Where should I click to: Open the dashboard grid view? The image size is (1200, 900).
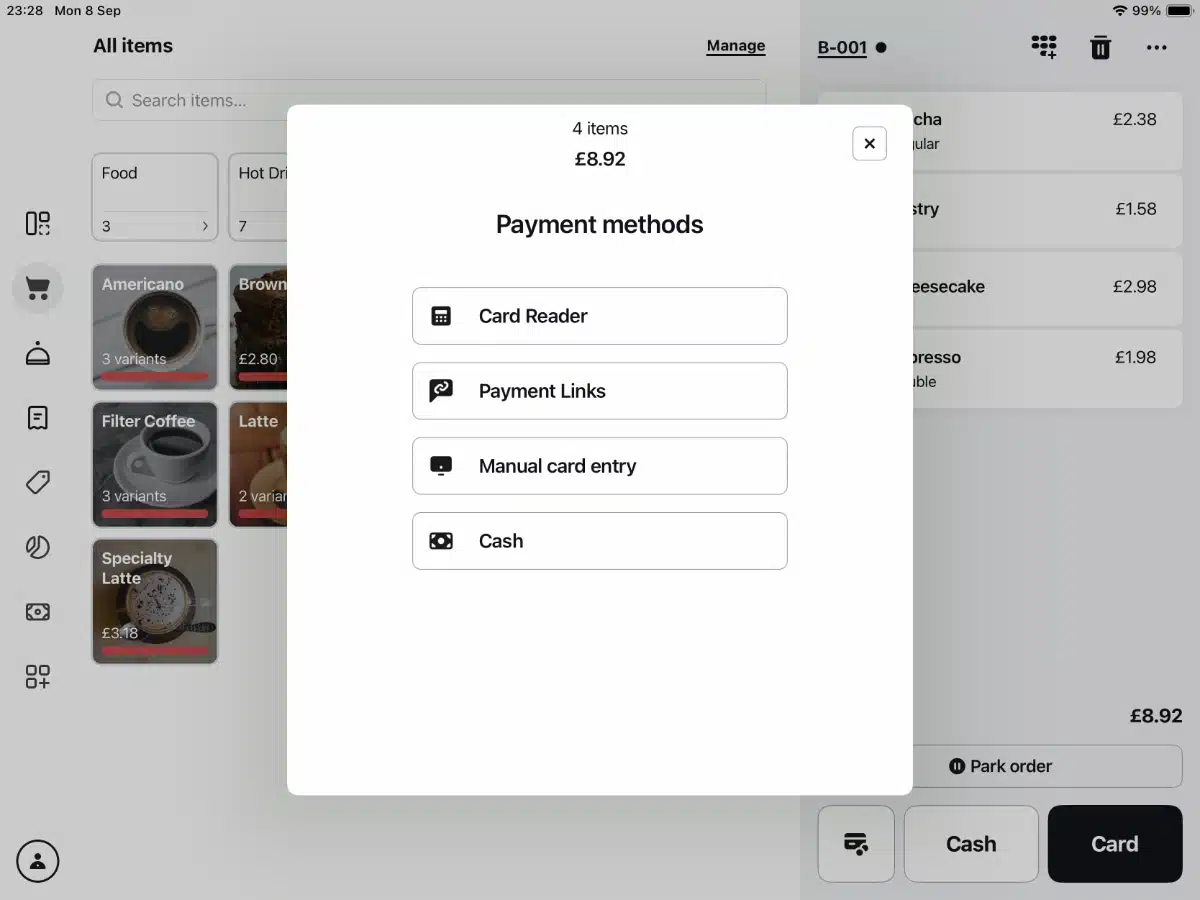pos(37,224)
